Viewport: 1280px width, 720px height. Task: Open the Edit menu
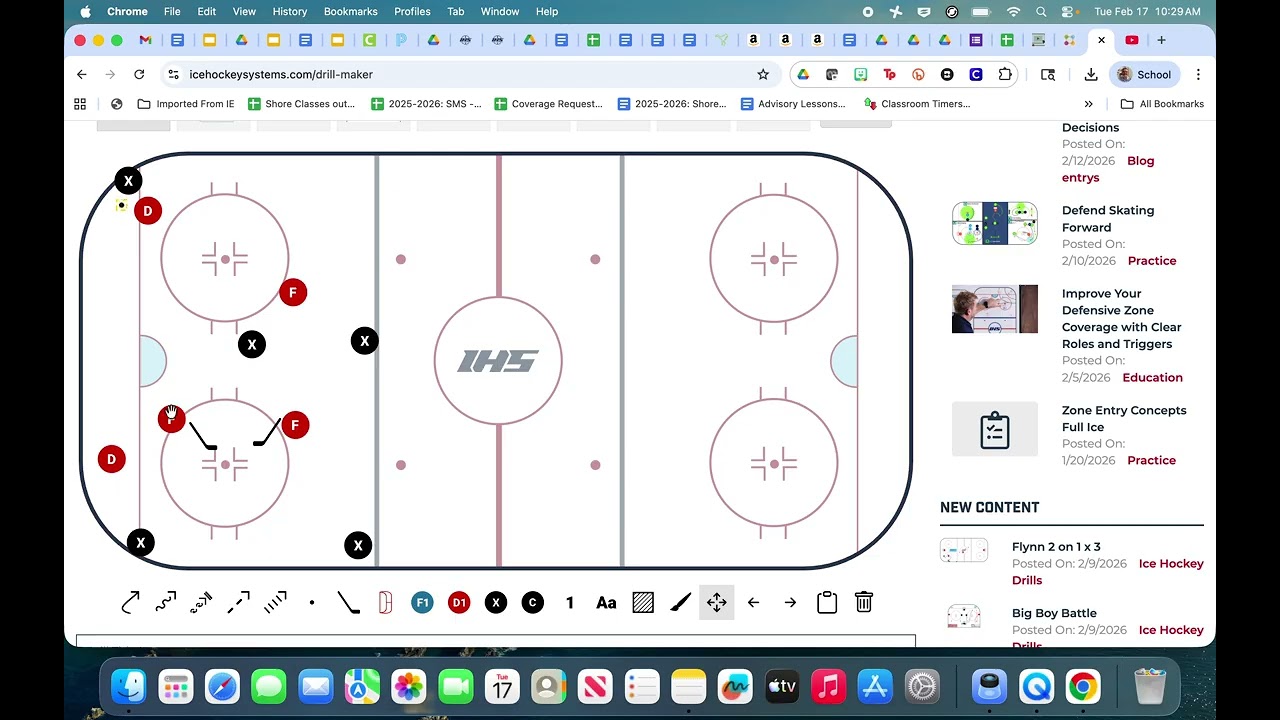tap(206, 11)
